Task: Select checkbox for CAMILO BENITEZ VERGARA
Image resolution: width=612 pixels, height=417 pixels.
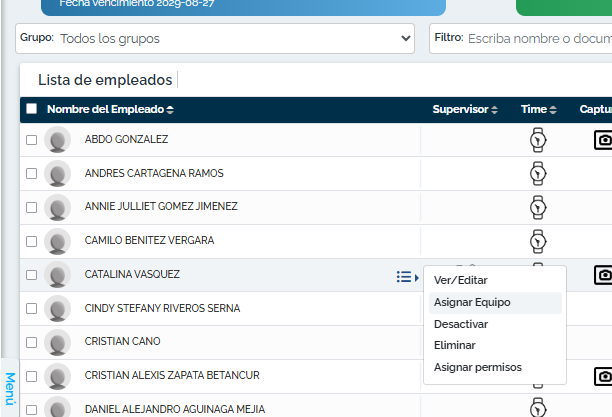Action: 32,241
